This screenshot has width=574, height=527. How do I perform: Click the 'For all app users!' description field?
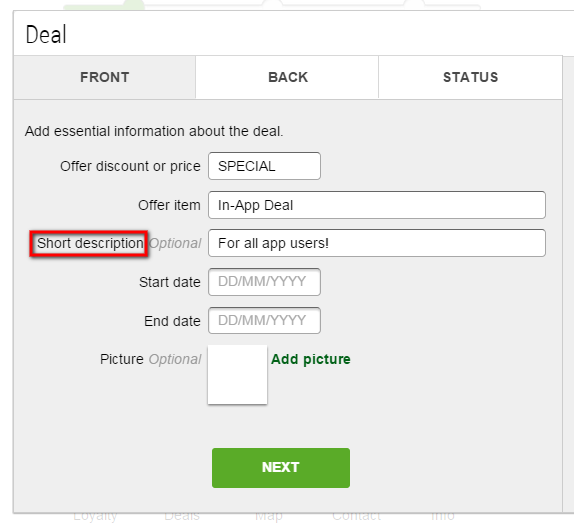coord(377,243)
